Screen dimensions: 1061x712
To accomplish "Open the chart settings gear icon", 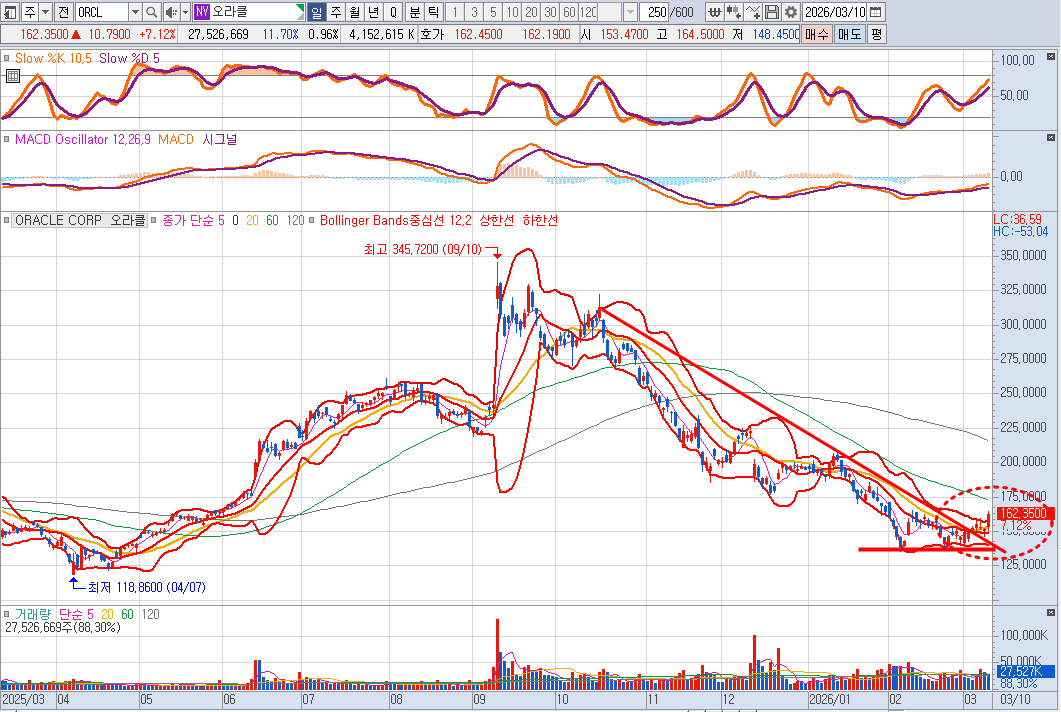I will [x=791, y=12].
